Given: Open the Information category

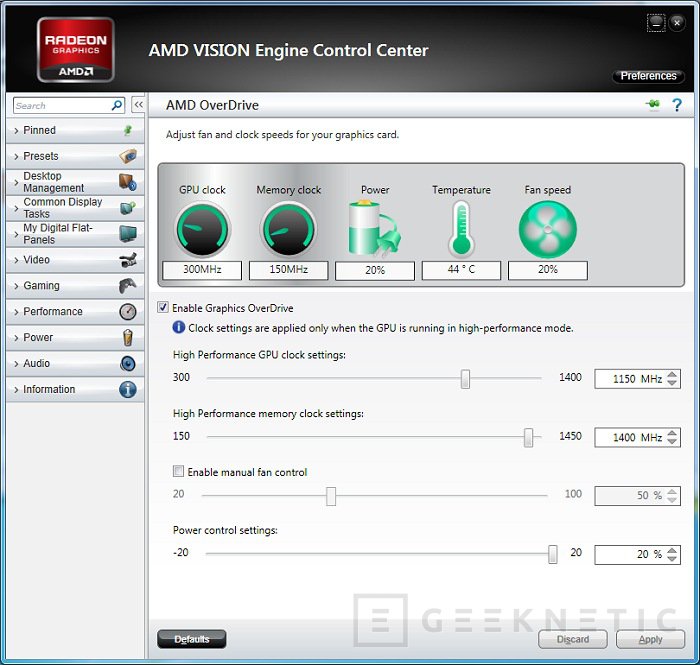Looking at the screenshot, I should point(75,389).
